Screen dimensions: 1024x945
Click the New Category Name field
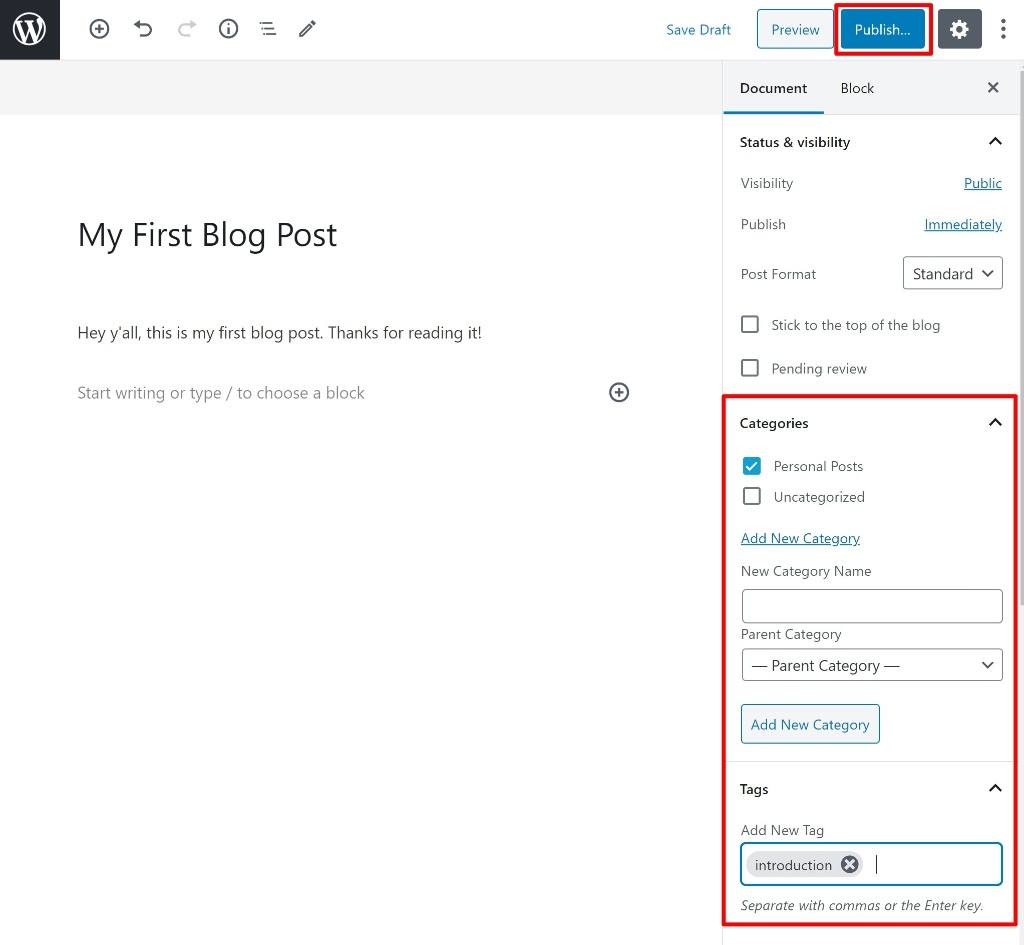pyautogui.click(x=872, y=605)
